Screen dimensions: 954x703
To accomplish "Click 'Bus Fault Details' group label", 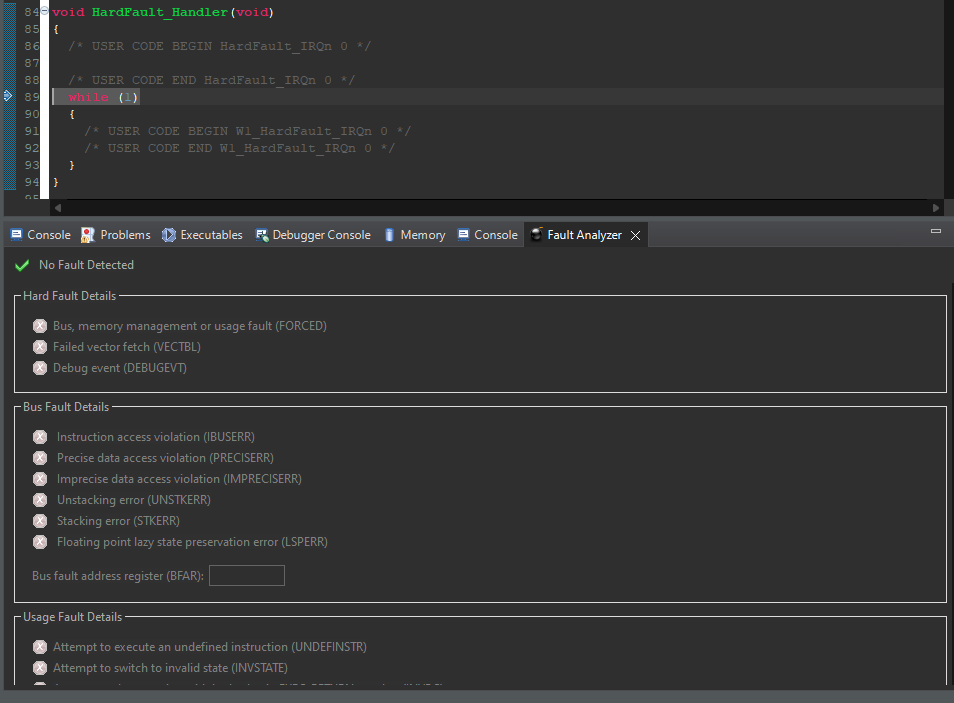I will pyautogui.click(x=66, y=407).
